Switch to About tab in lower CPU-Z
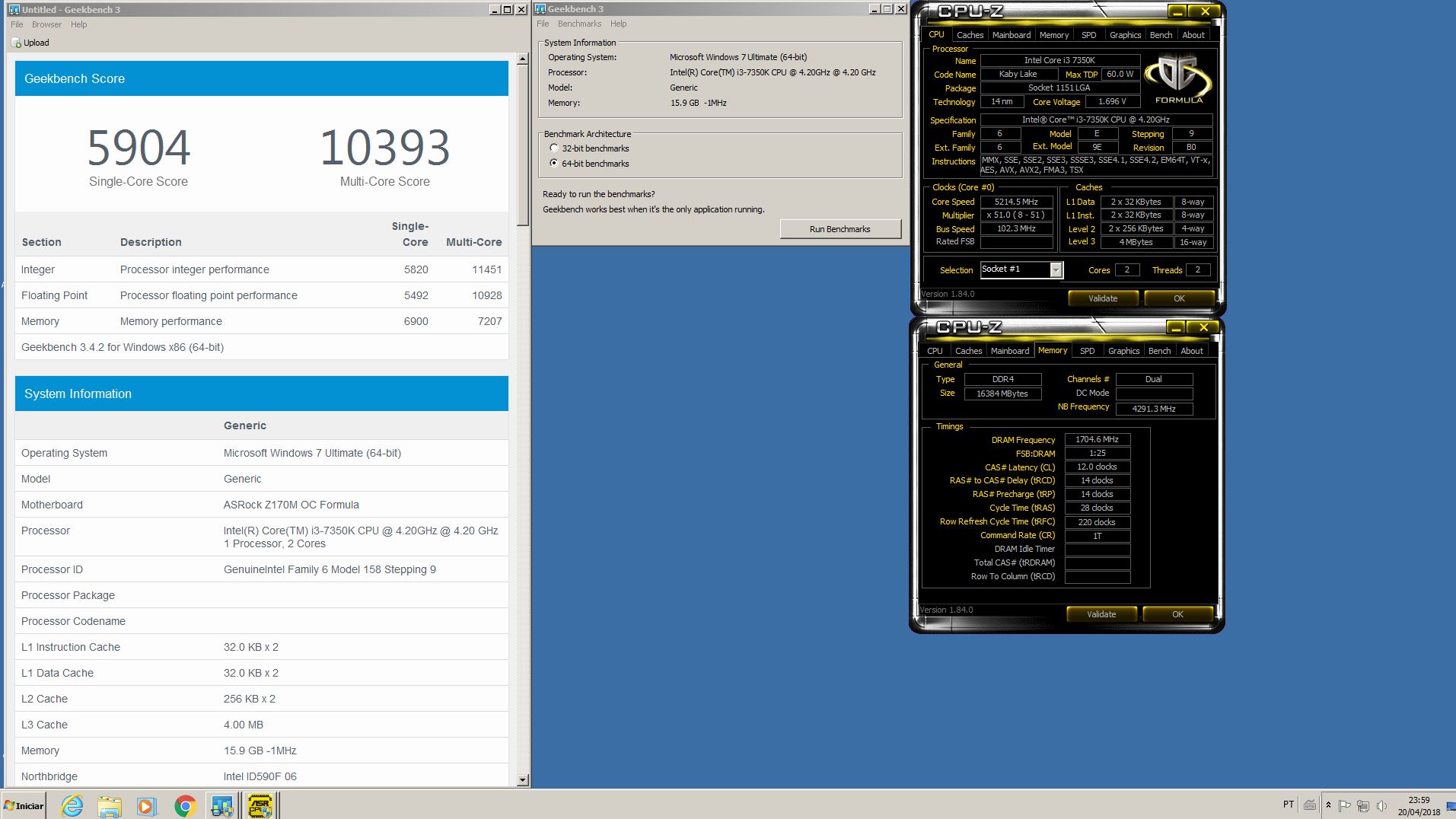 [x=1192, y=351]
